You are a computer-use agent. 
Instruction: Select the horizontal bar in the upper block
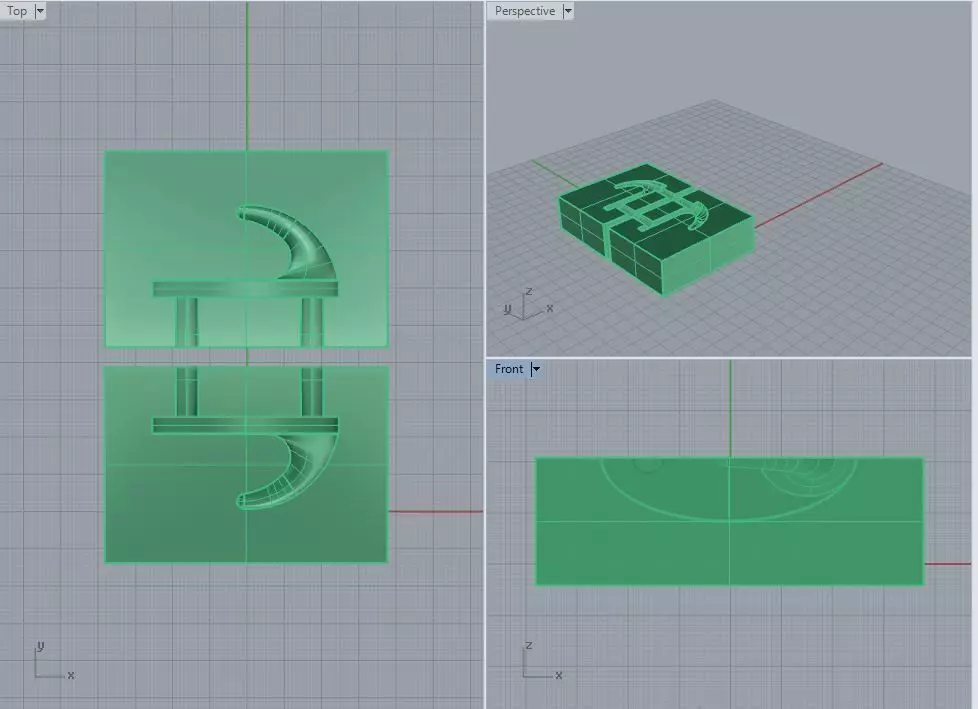245,289
